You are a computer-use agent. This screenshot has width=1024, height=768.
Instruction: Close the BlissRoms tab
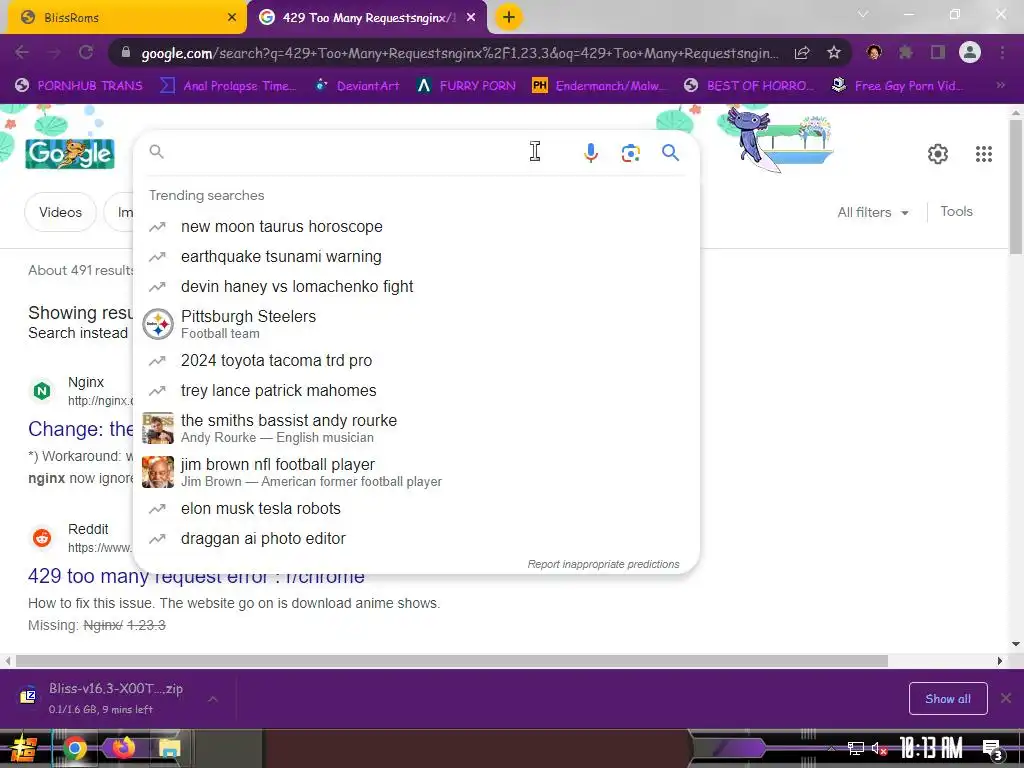click(232, 18)
